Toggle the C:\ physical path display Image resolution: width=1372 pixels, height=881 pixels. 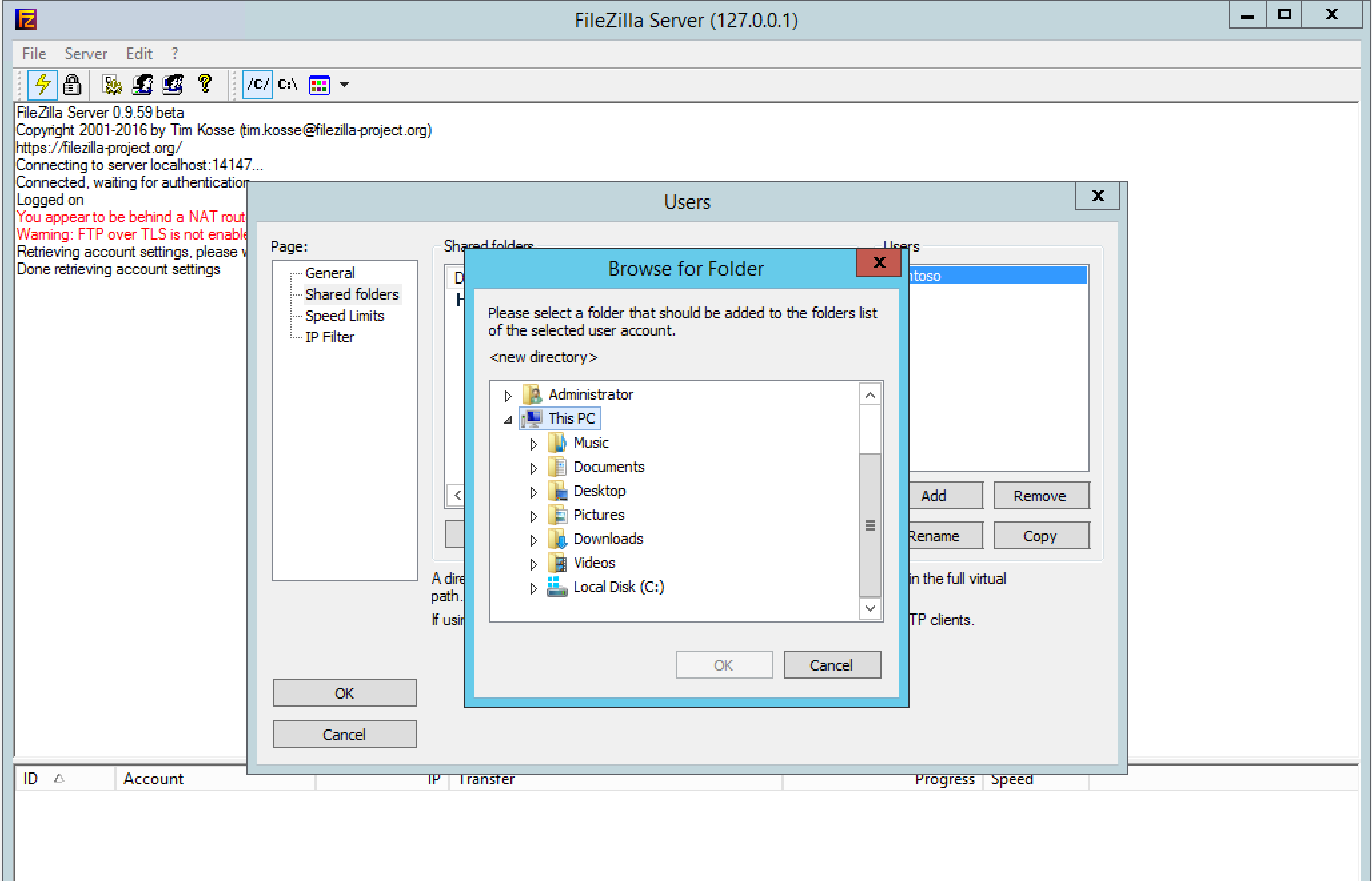[x=288, y=85]
